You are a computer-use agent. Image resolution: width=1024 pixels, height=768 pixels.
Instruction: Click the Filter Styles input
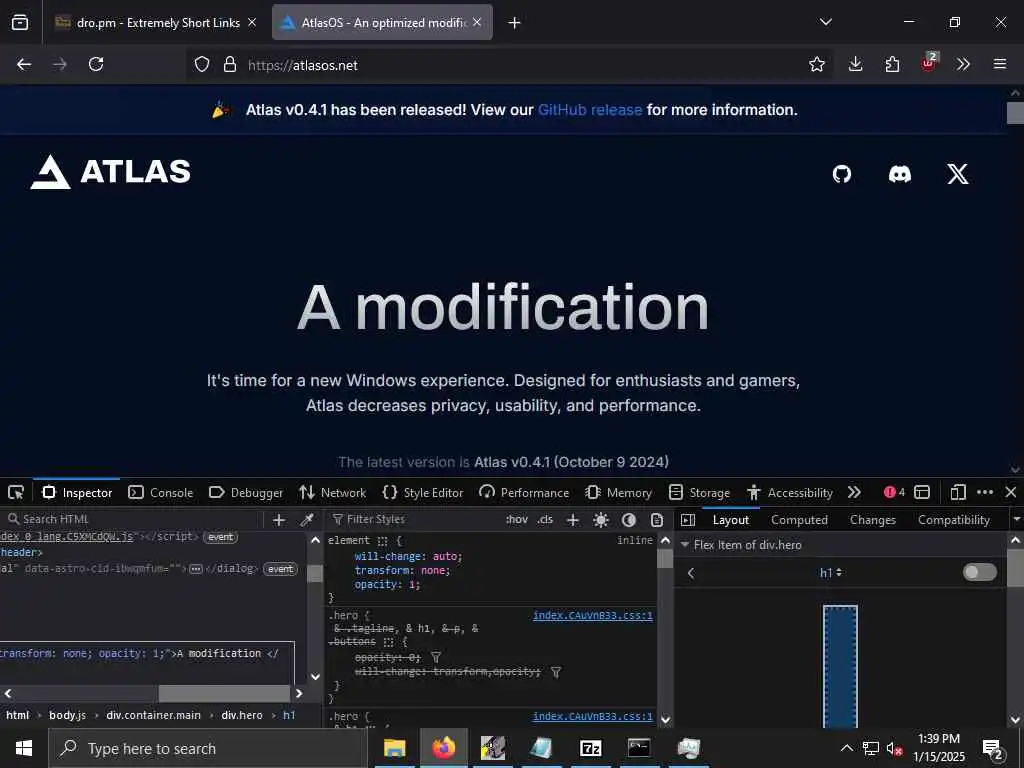pos(415,519)
